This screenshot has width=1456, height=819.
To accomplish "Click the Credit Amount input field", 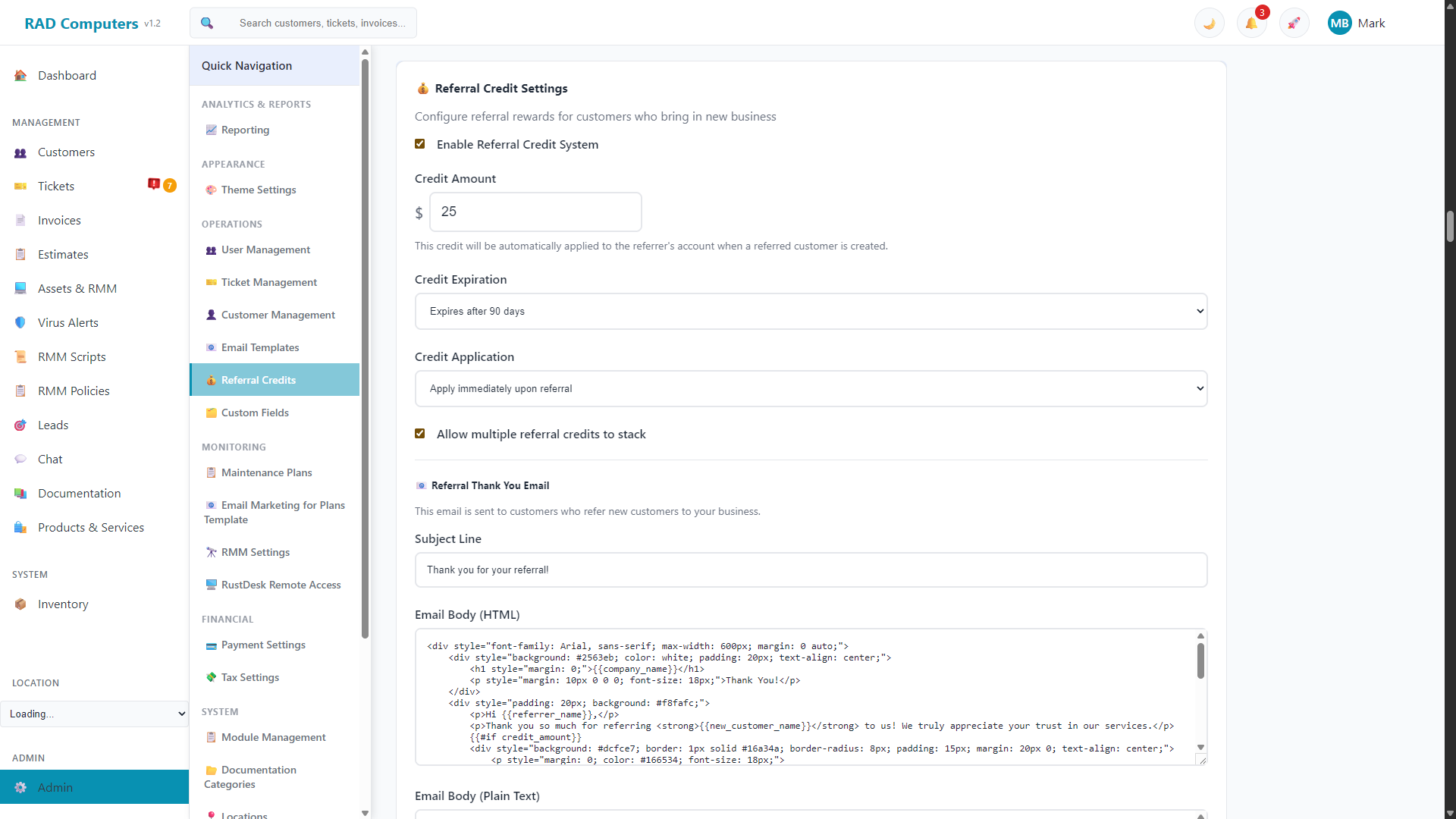I will [x=535, y=212].
